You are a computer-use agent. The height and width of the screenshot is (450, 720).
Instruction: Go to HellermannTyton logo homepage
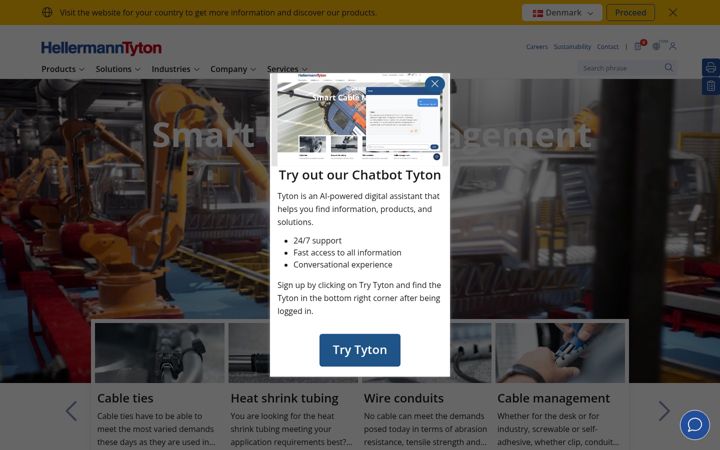pos(101,48)
